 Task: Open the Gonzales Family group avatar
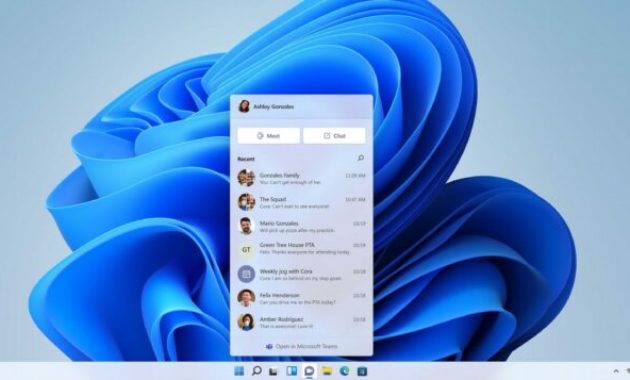click(246, 178)
